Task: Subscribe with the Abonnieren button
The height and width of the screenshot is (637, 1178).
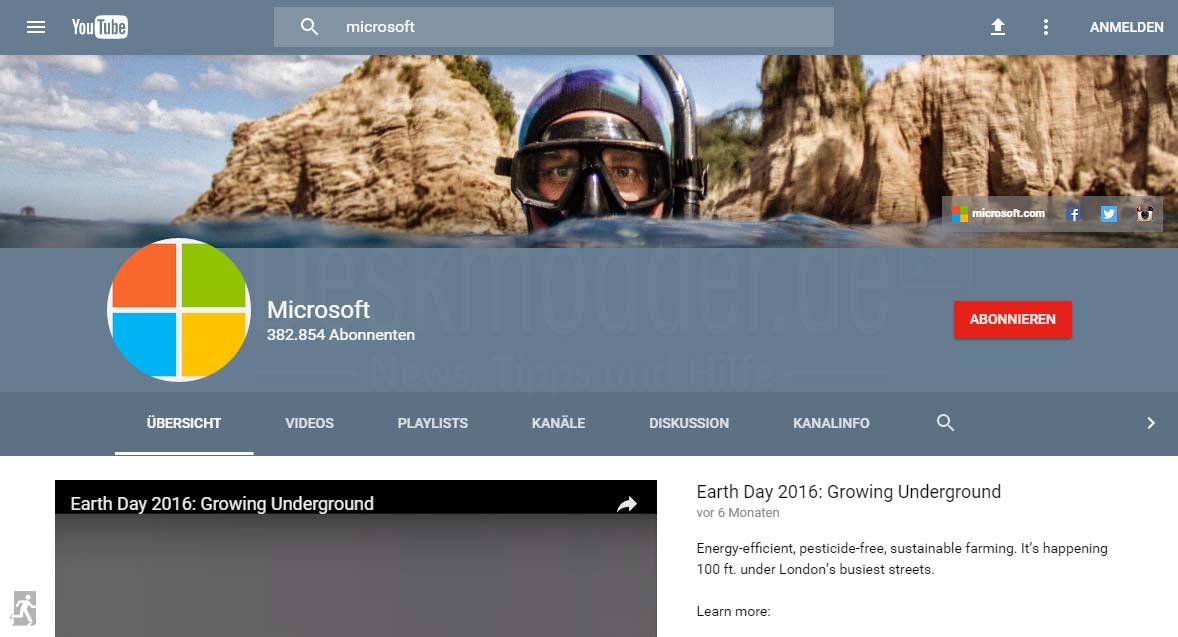Action: point(1013,319)
